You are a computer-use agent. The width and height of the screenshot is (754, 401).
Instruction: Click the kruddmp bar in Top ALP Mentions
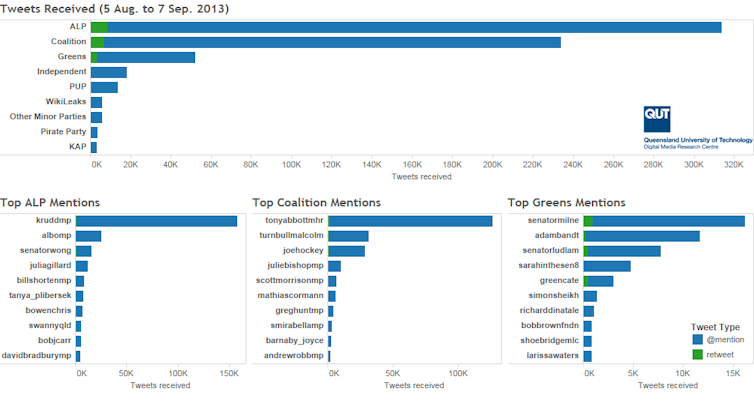(156, 221)
